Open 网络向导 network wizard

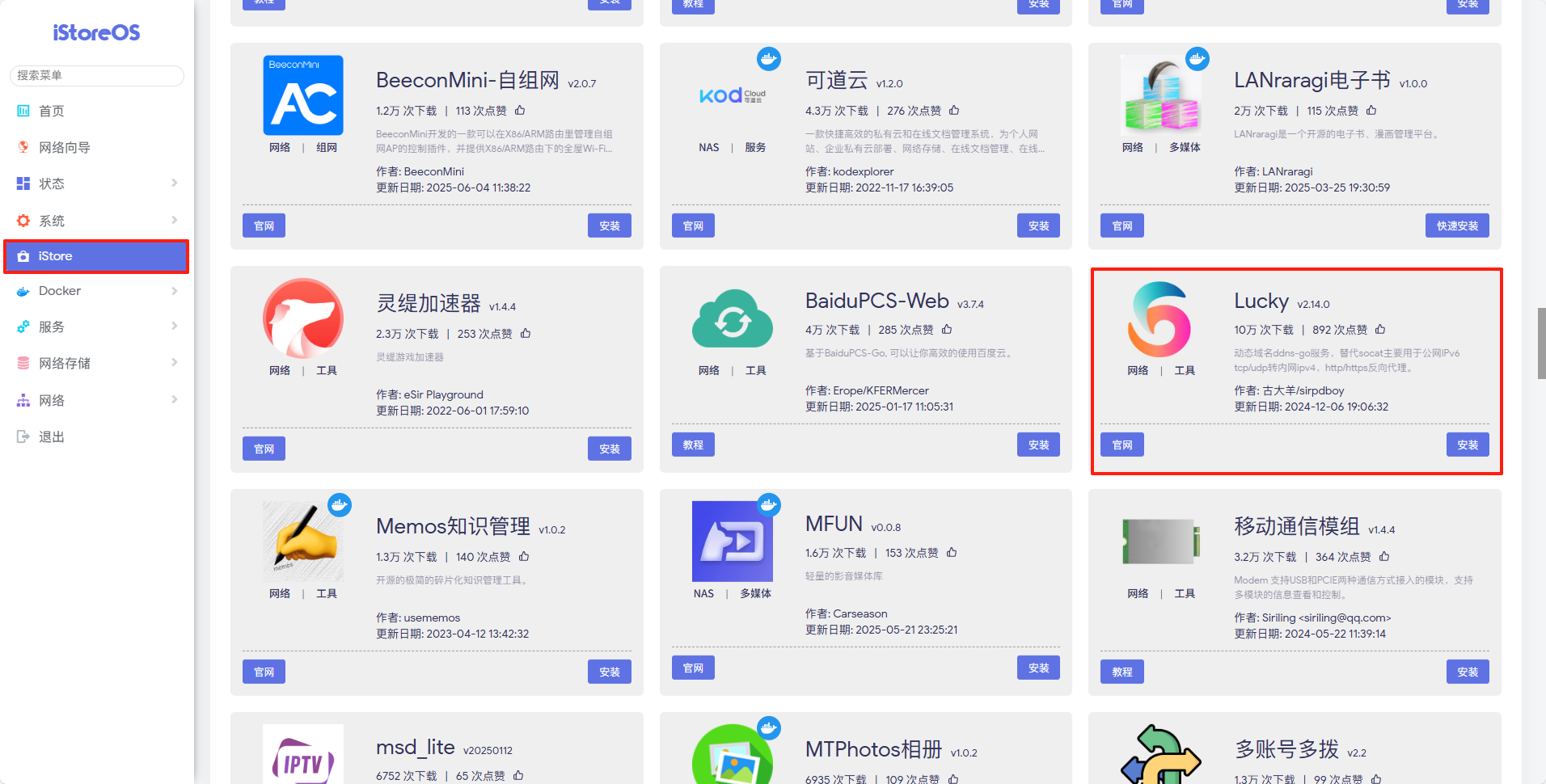[x=97, y=147]
